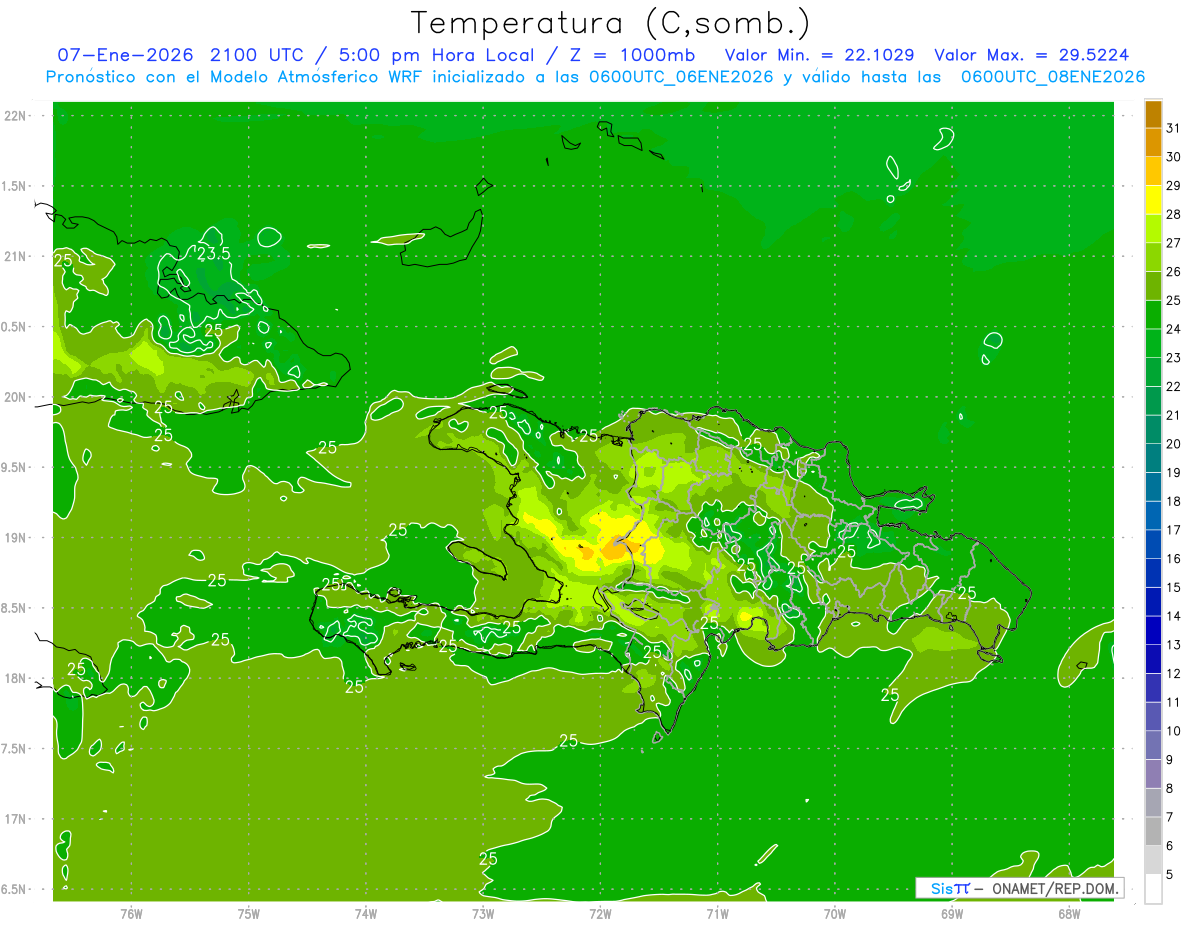Click "Valor Min. = 22.1029" in header
The width and height of the screenshot is (1200, 927).
pyautogui.click(x=820, y=55)
